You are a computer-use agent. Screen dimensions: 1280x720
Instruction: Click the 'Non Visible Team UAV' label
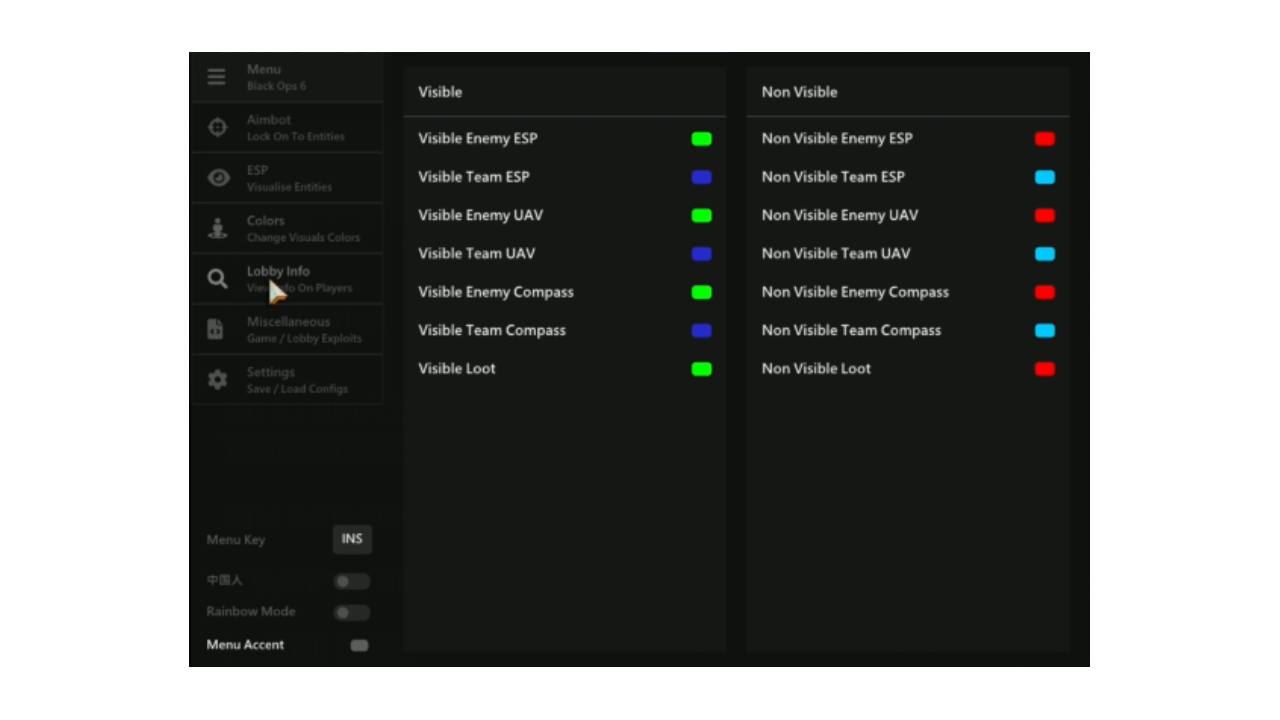[836, 253]
